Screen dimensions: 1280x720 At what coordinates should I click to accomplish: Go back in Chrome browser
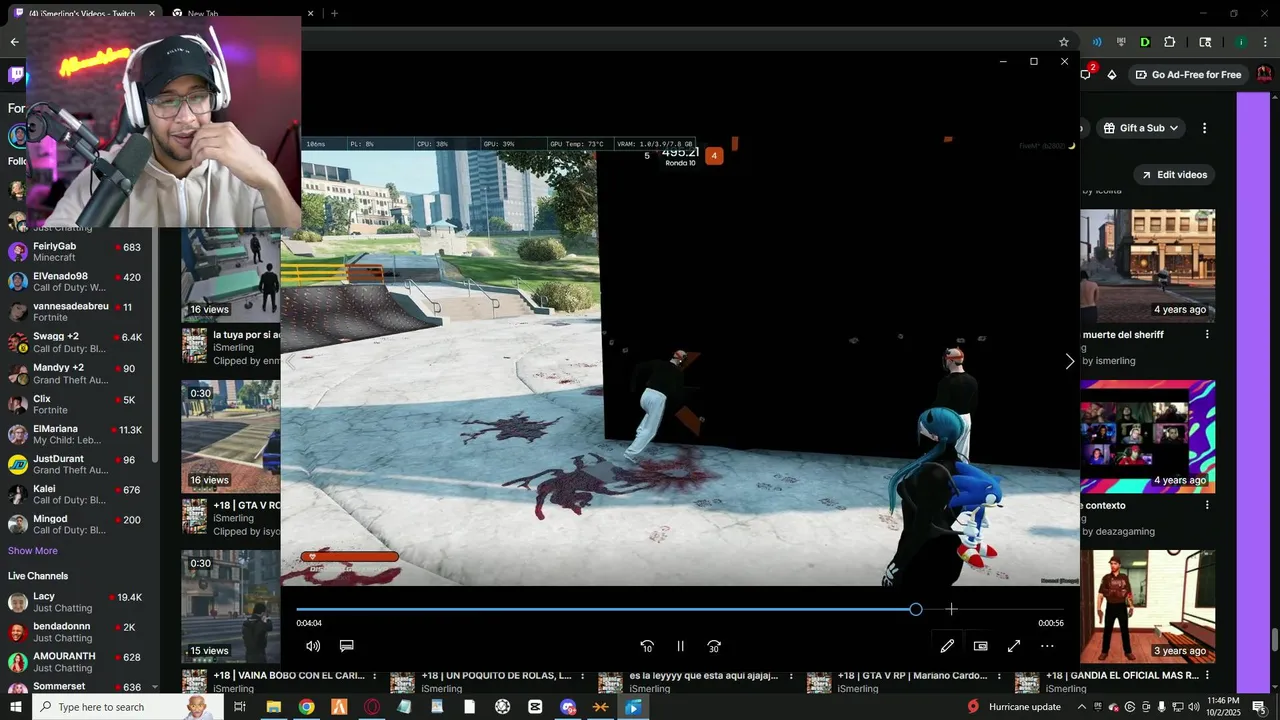[14, 42]
